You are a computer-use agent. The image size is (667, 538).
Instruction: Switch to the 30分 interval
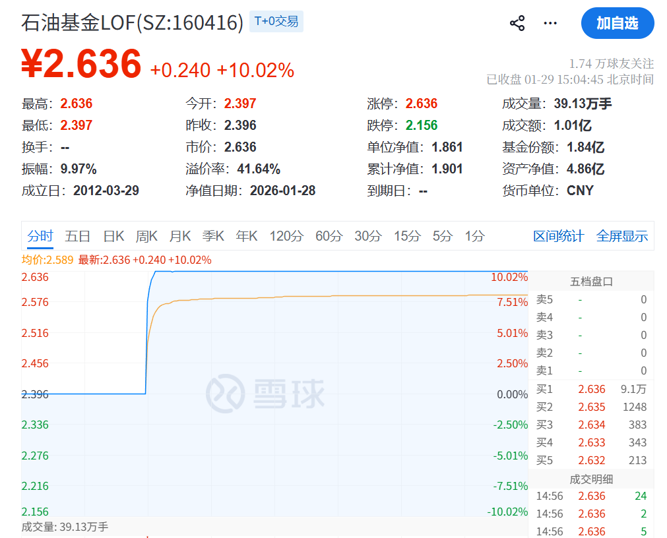[368, 236]
